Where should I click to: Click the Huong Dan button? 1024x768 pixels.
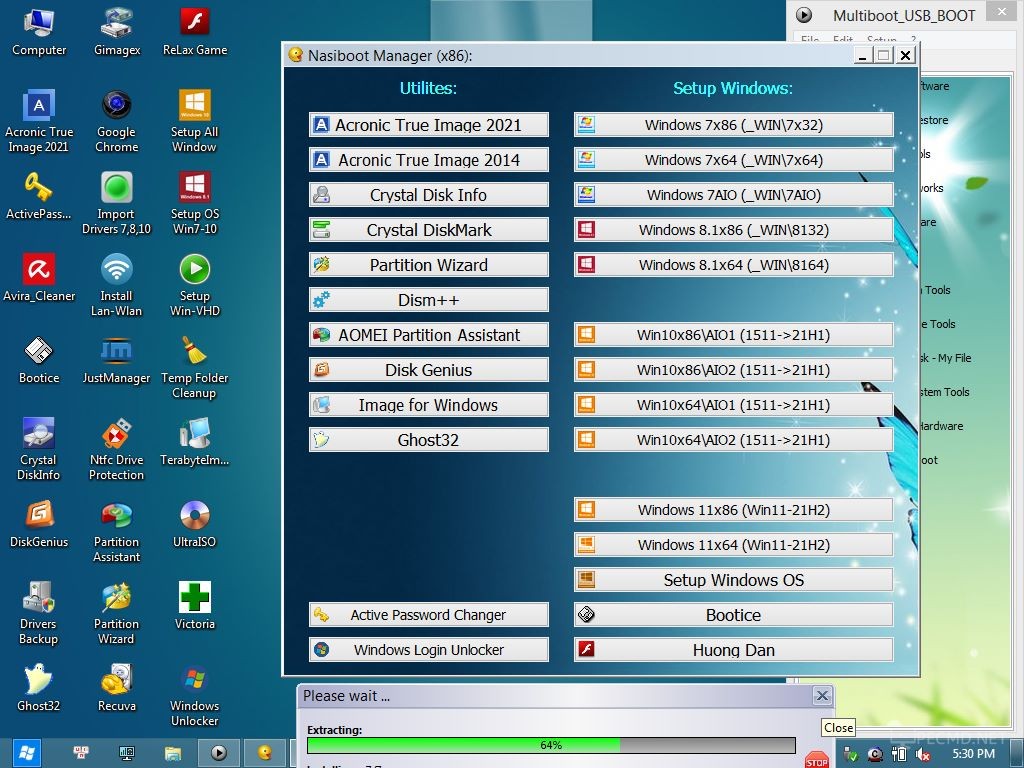(733, 650)
